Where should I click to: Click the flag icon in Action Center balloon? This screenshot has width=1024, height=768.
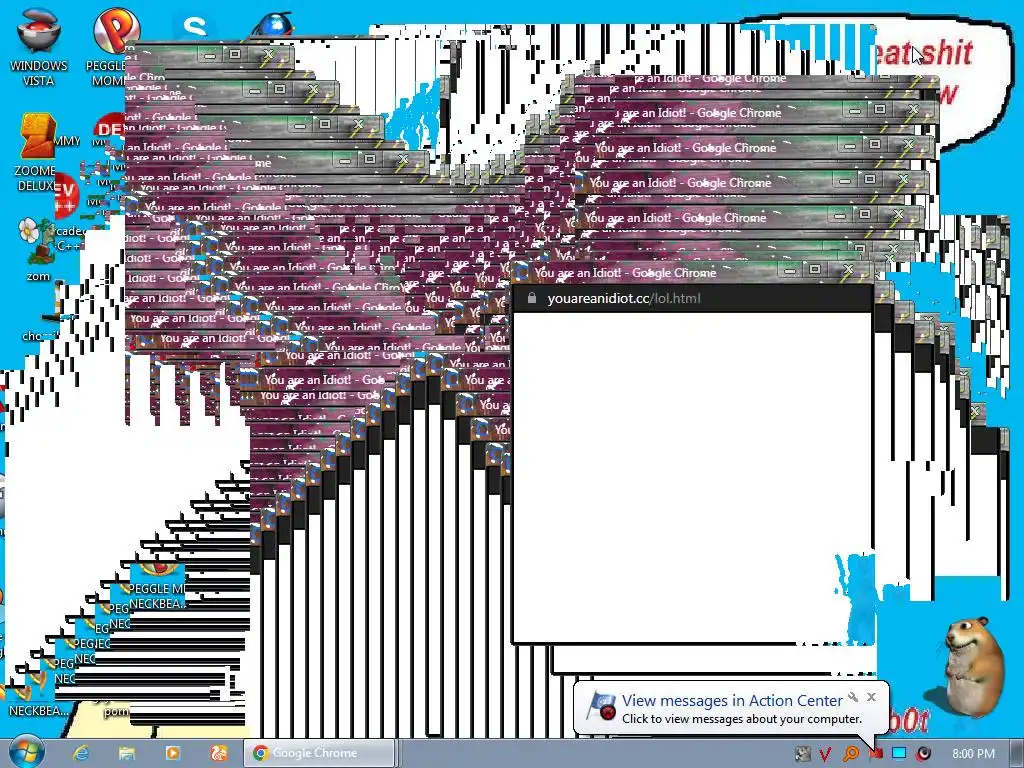click(x=601, y=707)
